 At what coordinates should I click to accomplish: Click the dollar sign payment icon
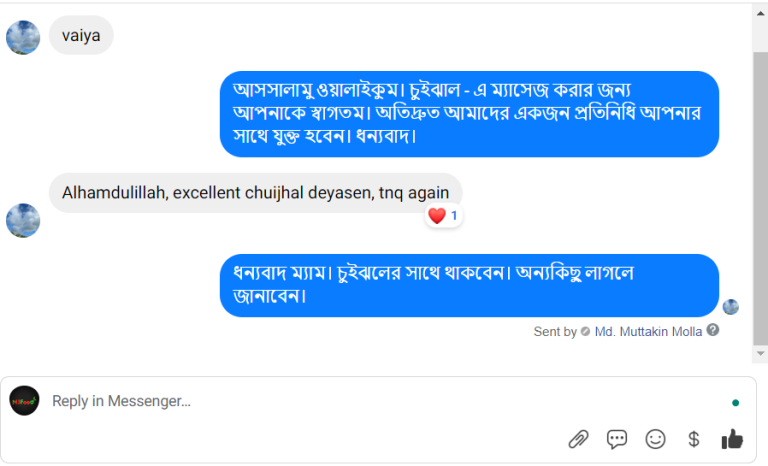tap(693, 438)
